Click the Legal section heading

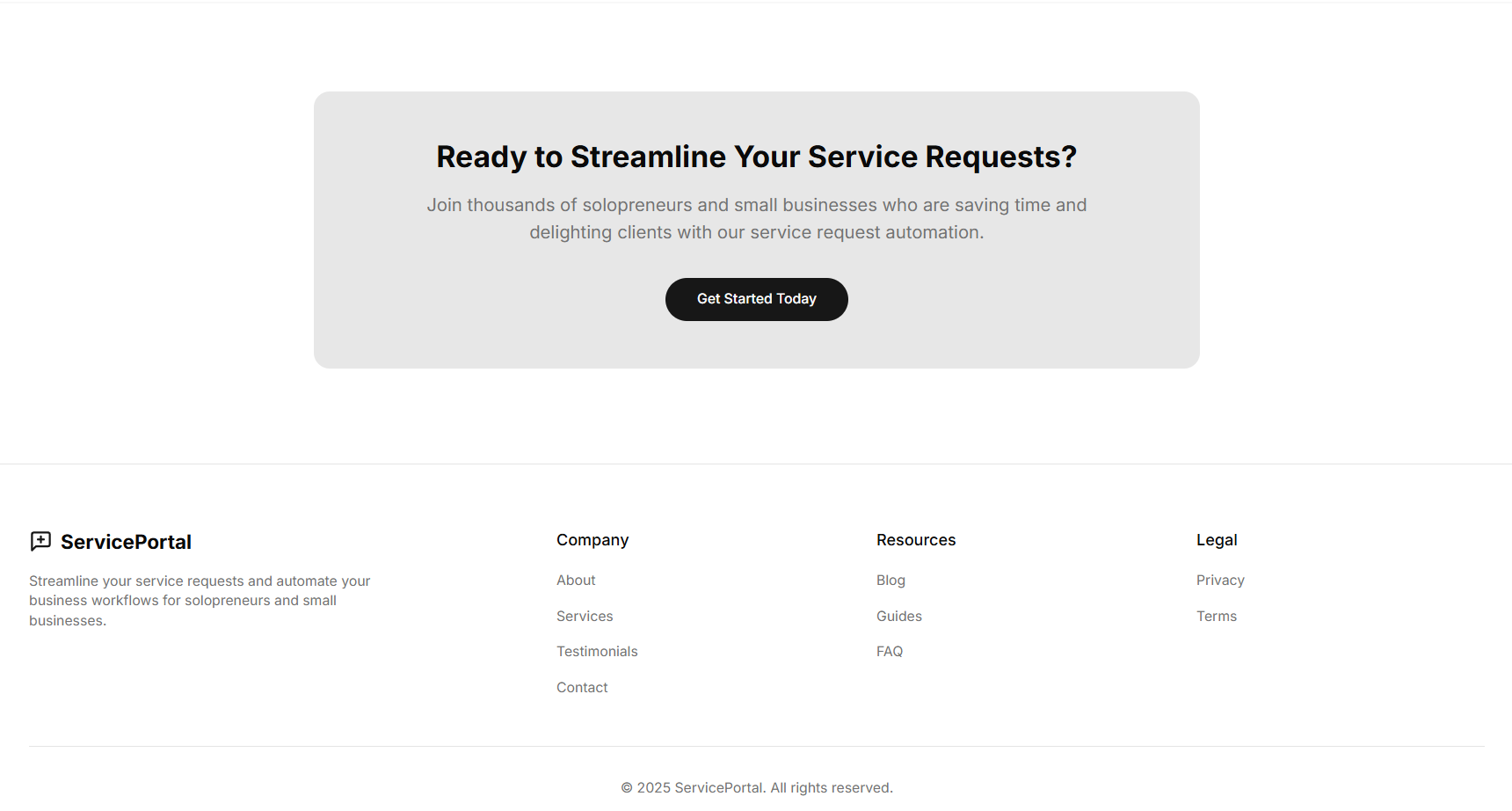click(1217, 539)
